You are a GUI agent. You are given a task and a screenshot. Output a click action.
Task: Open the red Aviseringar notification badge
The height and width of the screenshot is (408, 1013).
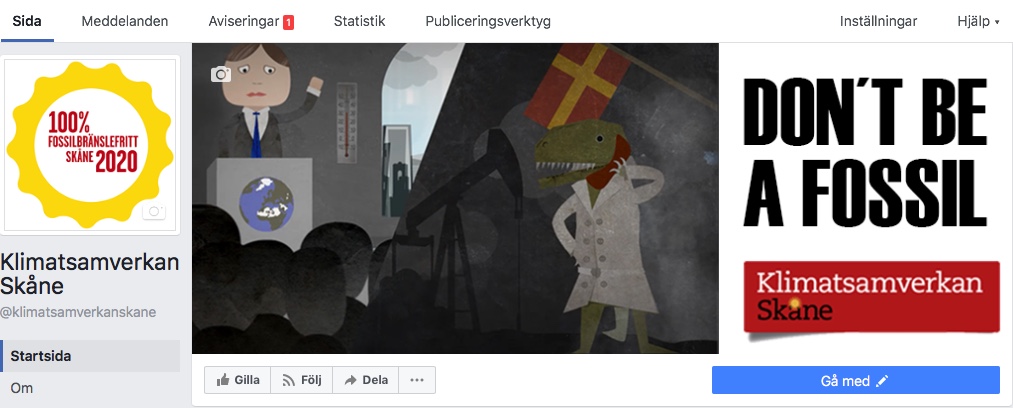[x=288, y=22]
